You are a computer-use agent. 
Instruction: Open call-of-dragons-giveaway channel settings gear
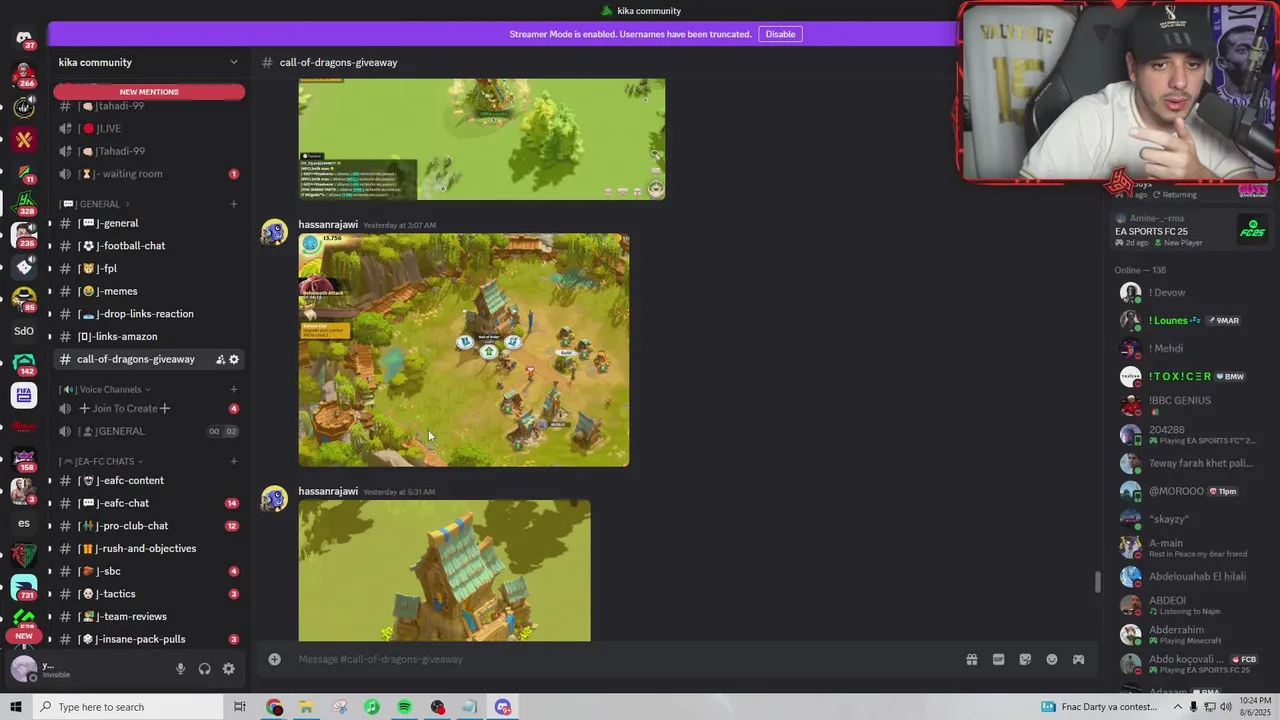tap(234, 359)
